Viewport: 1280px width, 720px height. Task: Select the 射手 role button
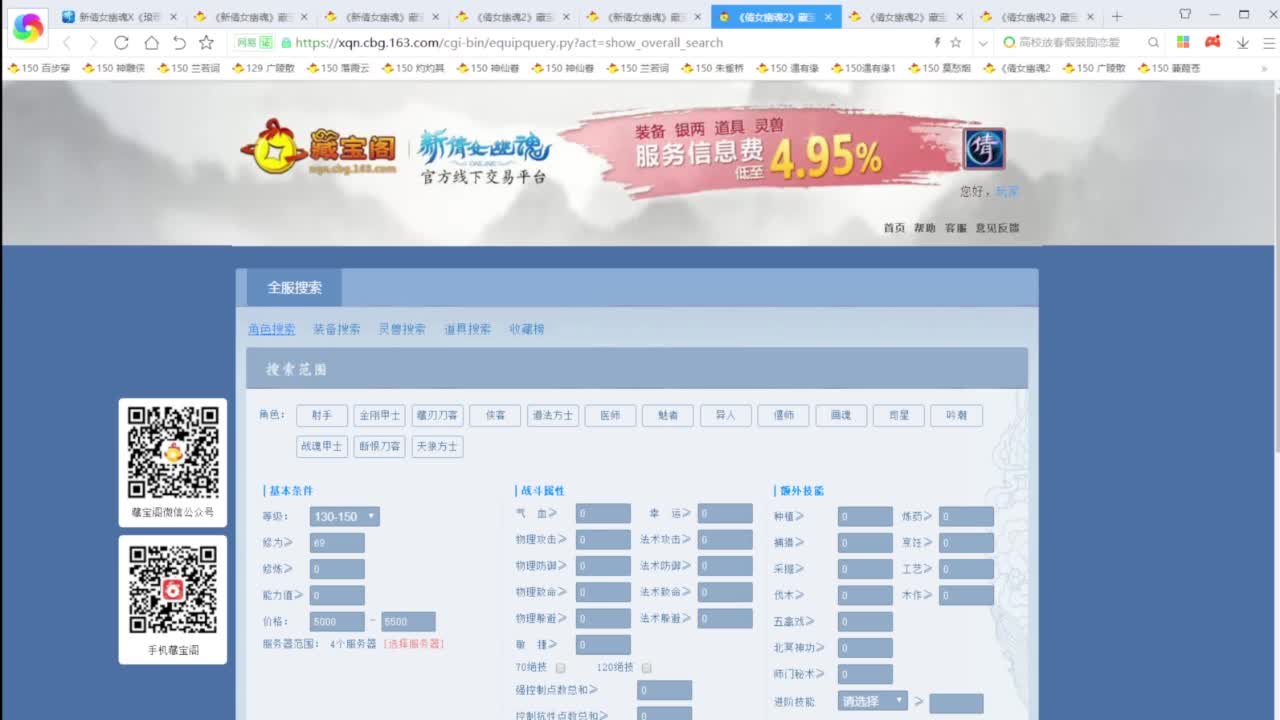[x=322, y=416]
